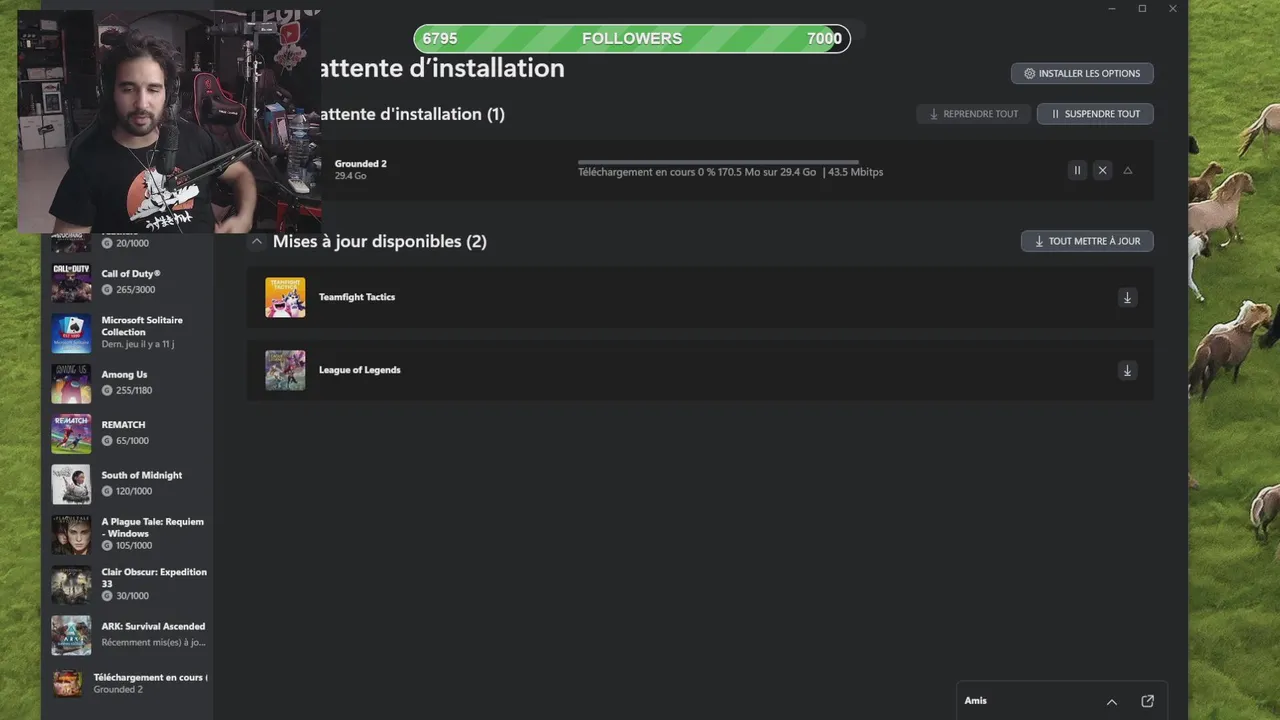Pop out the Amis panel
The height and width of the screenshot is (720, 1280).
pyautogui.click(x=1147, y=701)
